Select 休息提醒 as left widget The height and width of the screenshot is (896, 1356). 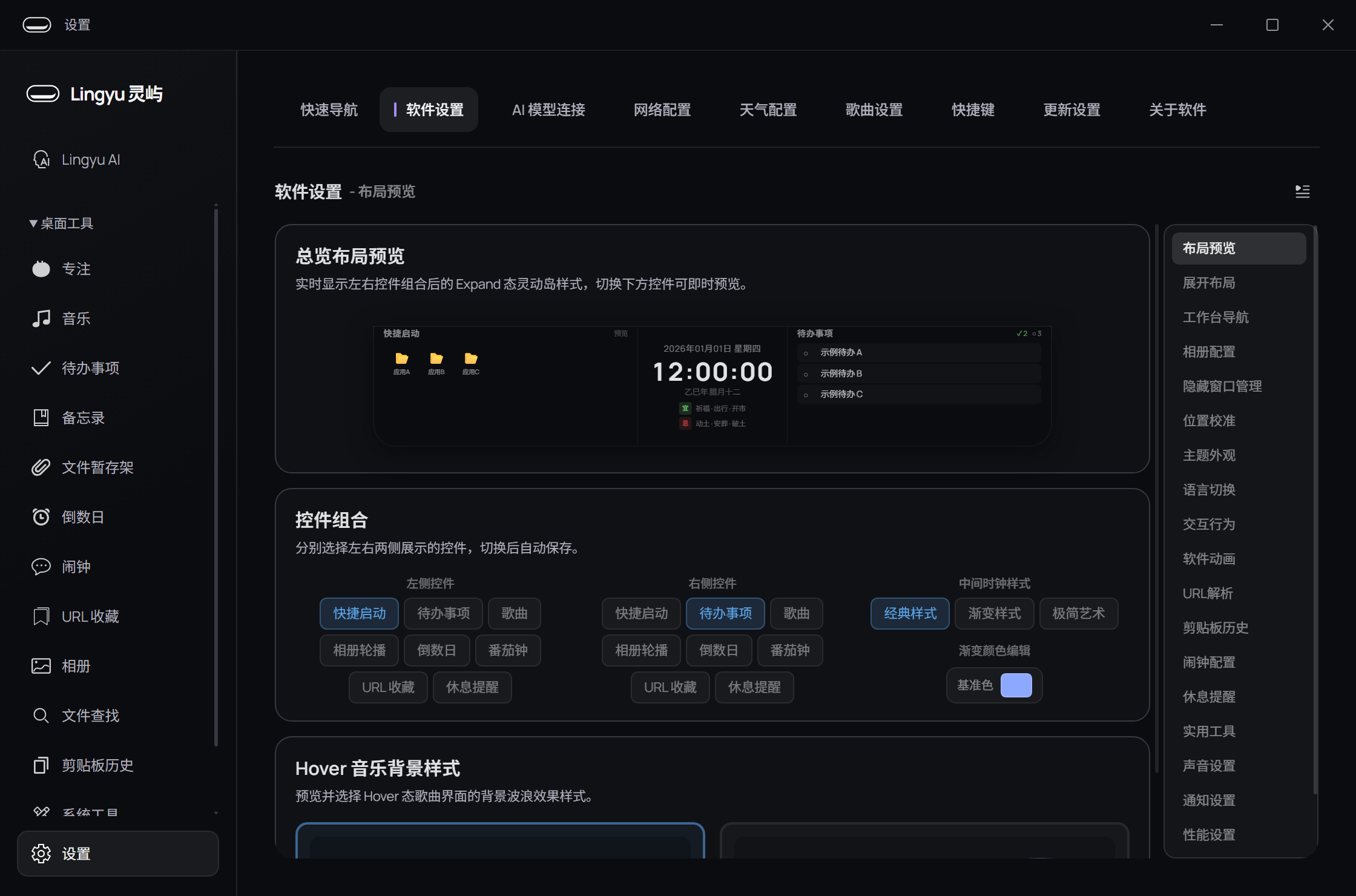click(472, 687)
